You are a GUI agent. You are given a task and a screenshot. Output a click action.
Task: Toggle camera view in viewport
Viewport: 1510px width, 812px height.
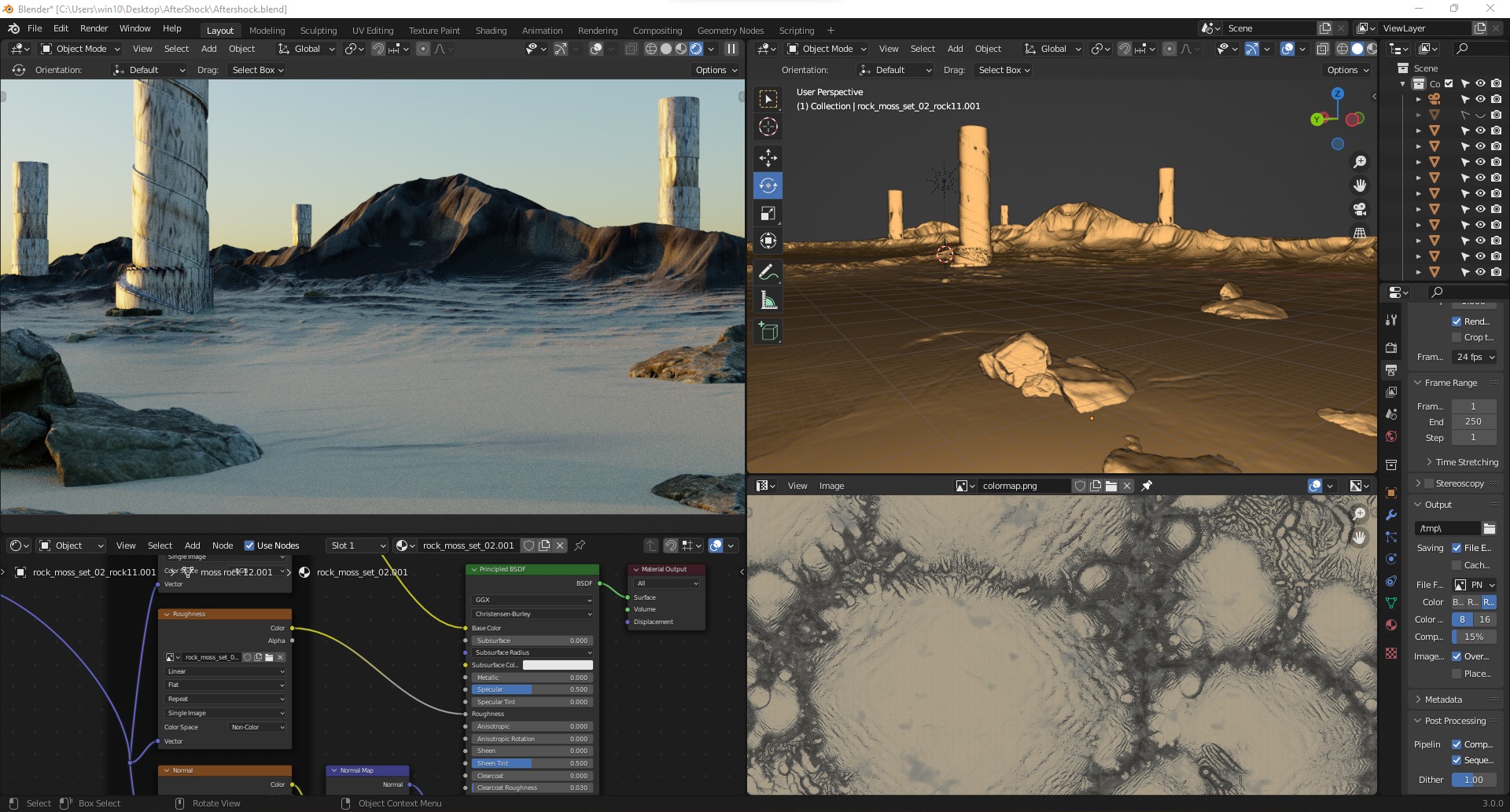click(x=1359, y=209)
